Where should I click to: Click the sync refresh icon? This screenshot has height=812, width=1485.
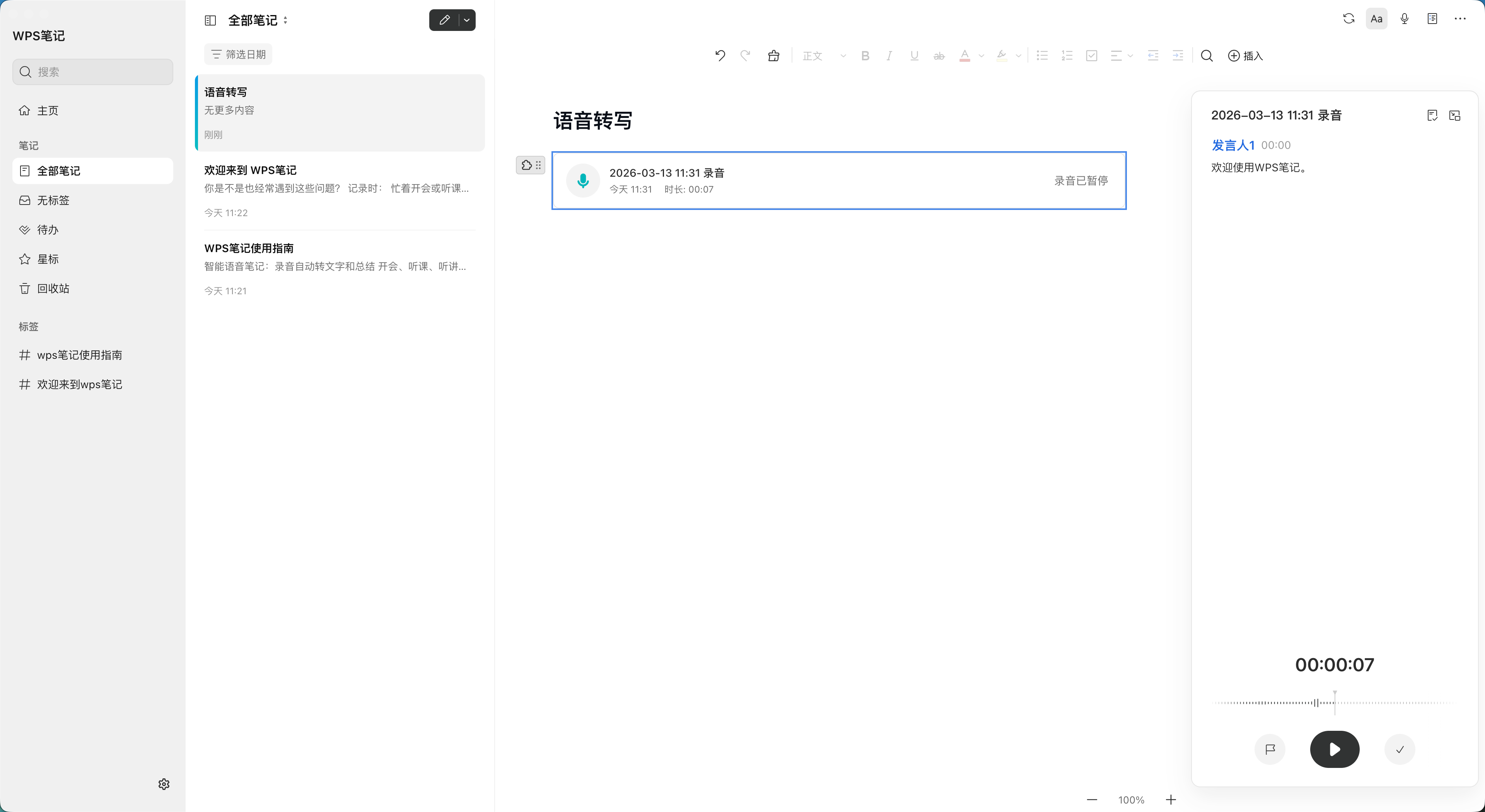pyautogui.click(x=1348, y=19)
